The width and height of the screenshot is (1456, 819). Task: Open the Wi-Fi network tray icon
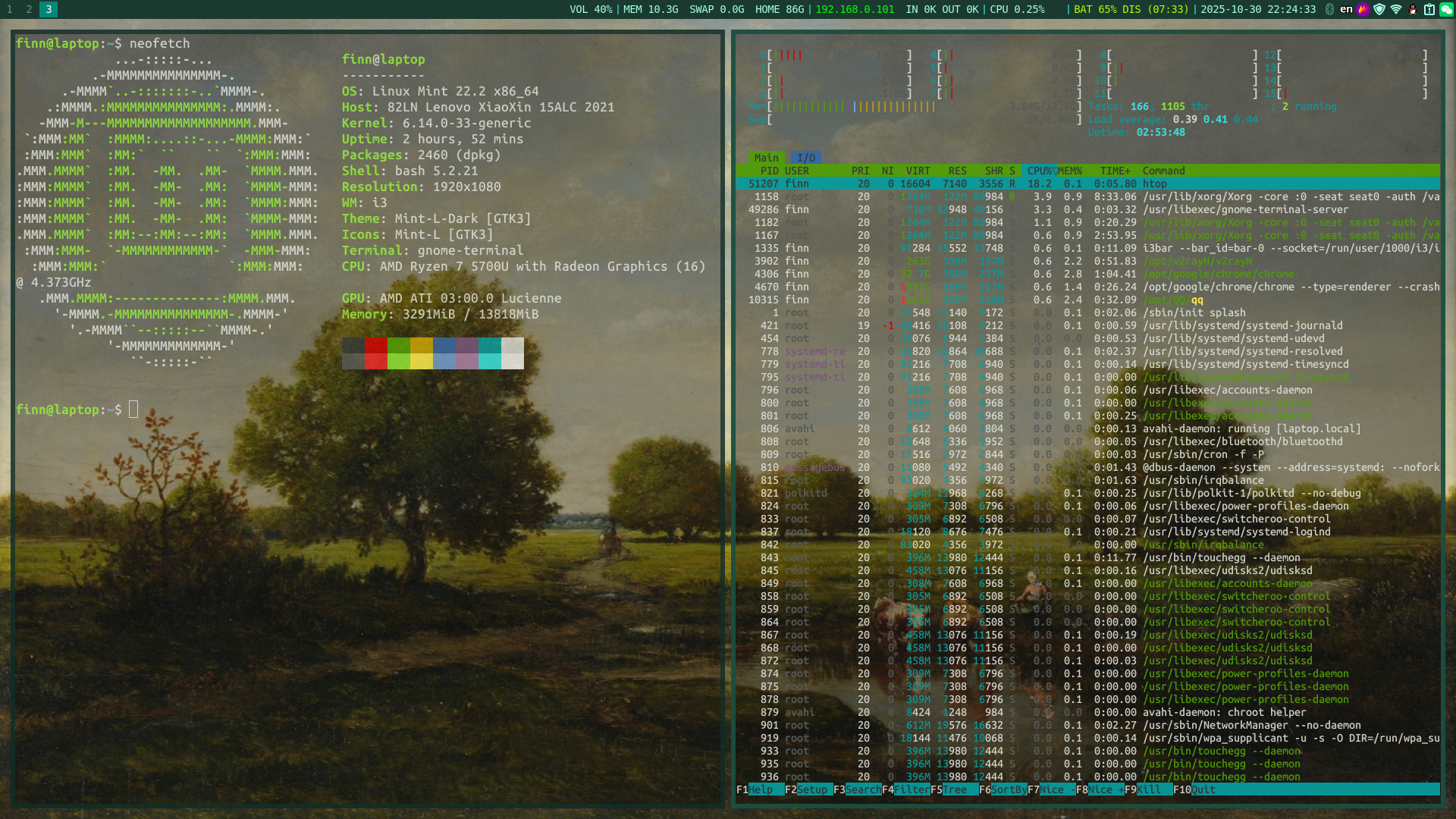1395,9
